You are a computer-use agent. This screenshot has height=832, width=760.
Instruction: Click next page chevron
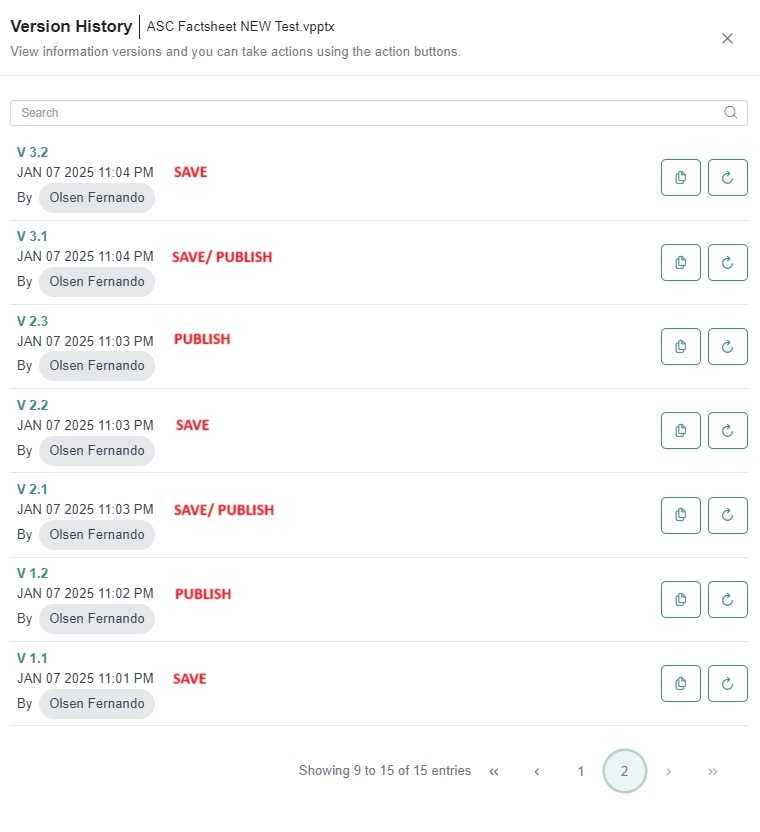(669, 772)
